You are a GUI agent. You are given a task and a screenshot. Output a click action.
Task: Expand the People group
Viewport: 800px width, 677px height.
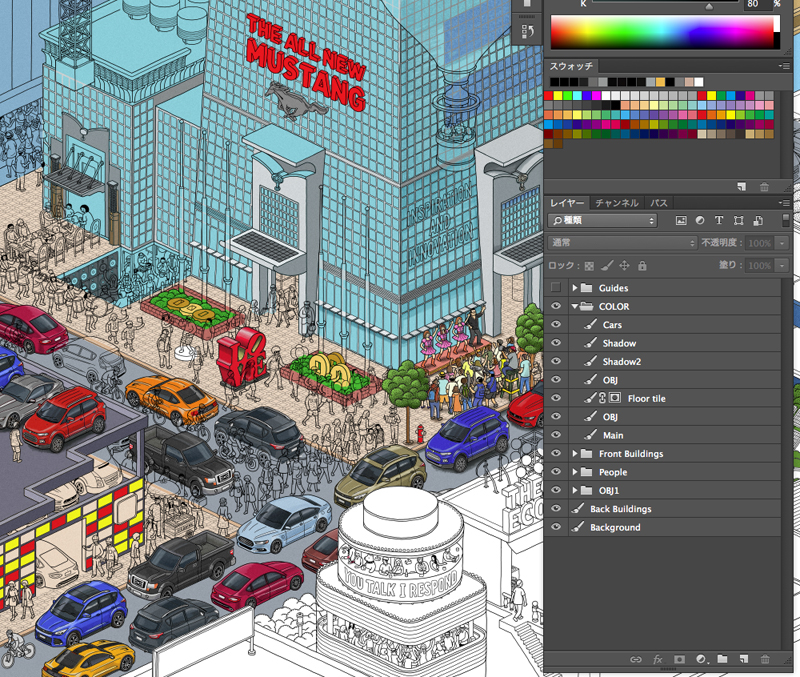coord(574,472)
